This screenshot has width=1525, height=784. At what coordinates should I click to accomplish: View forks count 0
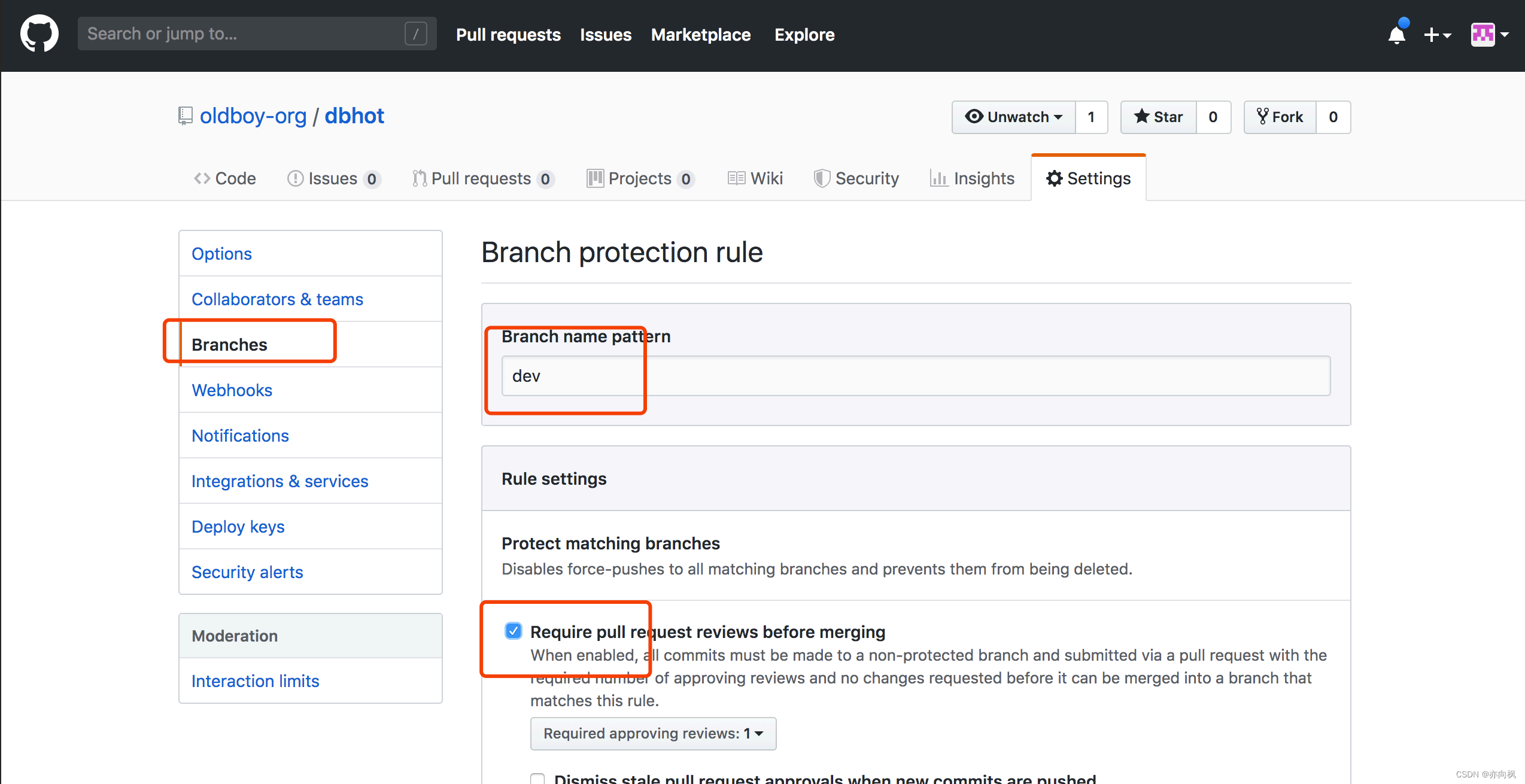[1333, 117]
